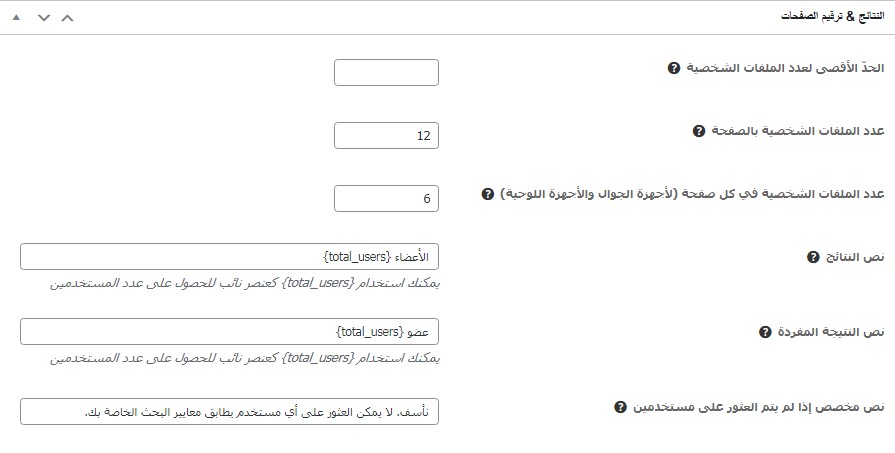Click help icon next to نص النتيجة المفردة

pyautogui.click(x=765, y=331)
